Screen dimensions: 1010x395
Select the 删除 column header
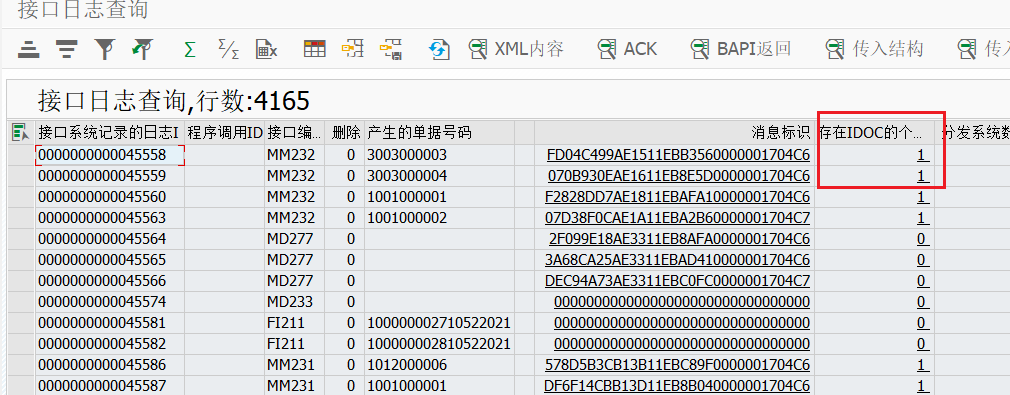(345, 133)
